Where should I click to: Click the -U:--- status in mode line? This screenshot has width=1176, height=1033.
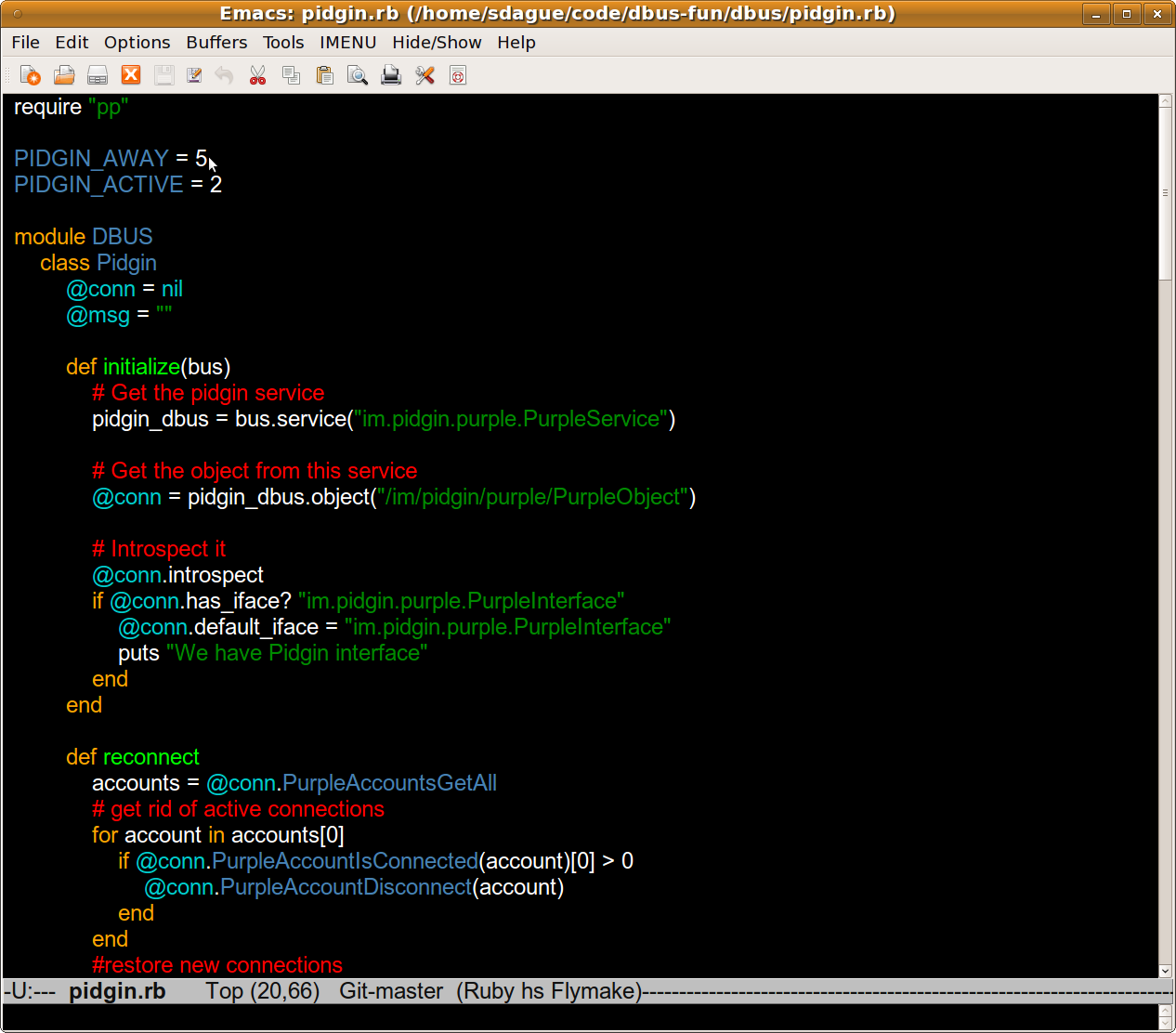tap(30, 991)
